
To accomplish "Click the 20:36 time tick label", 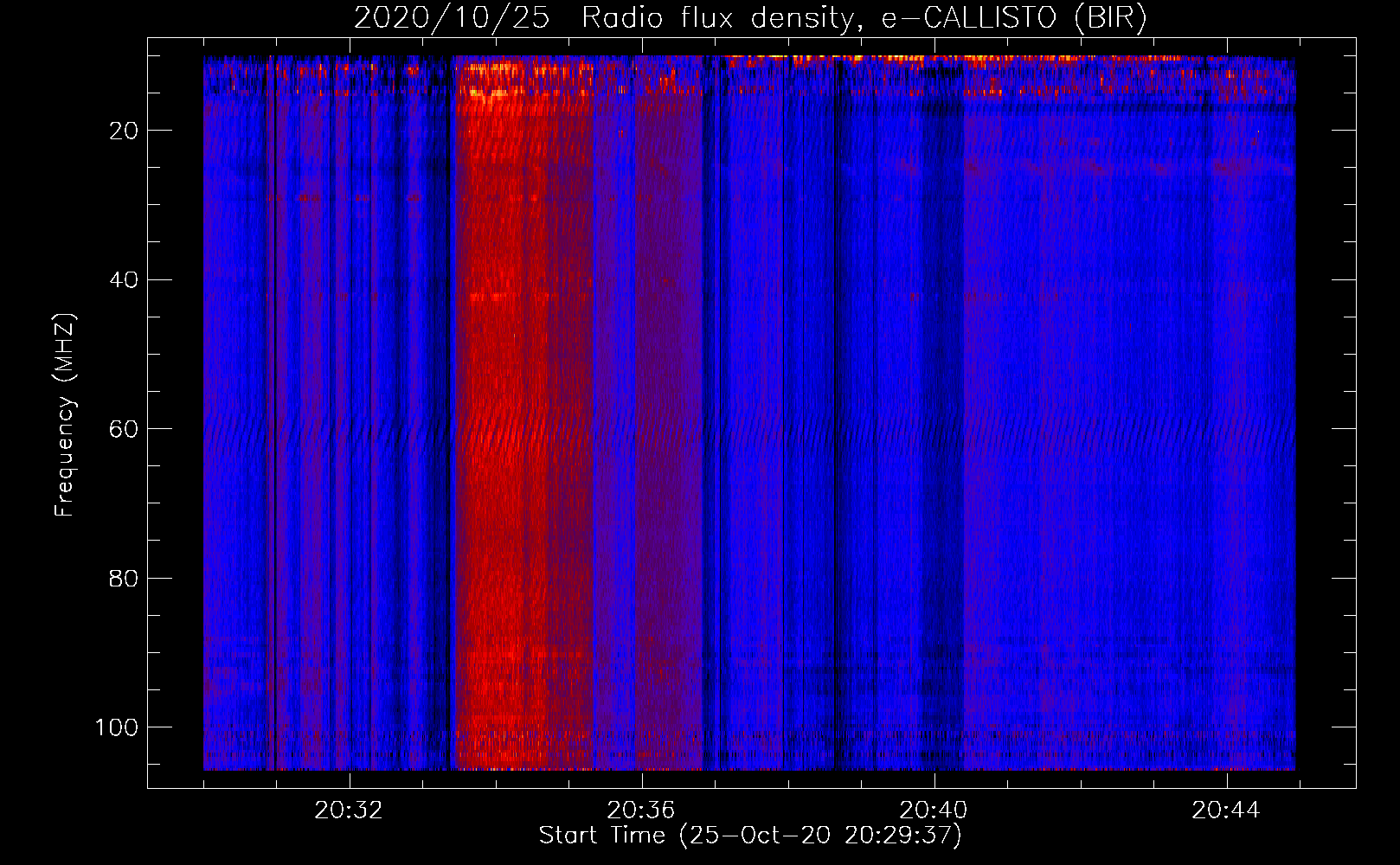I will (x=641, y=811).
